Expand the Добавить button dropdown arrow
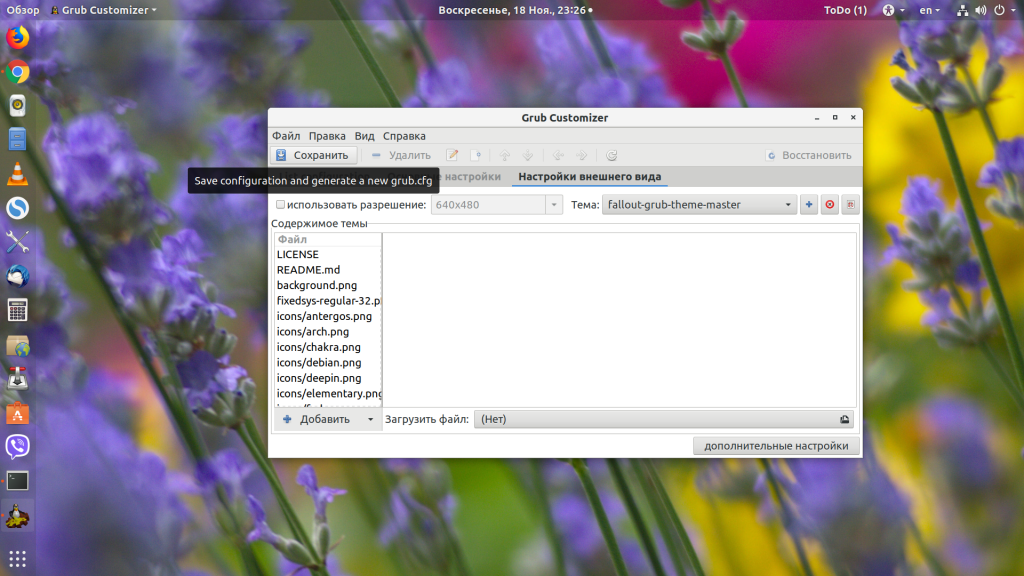This screenshot has width=1024, height=576. 370,420
